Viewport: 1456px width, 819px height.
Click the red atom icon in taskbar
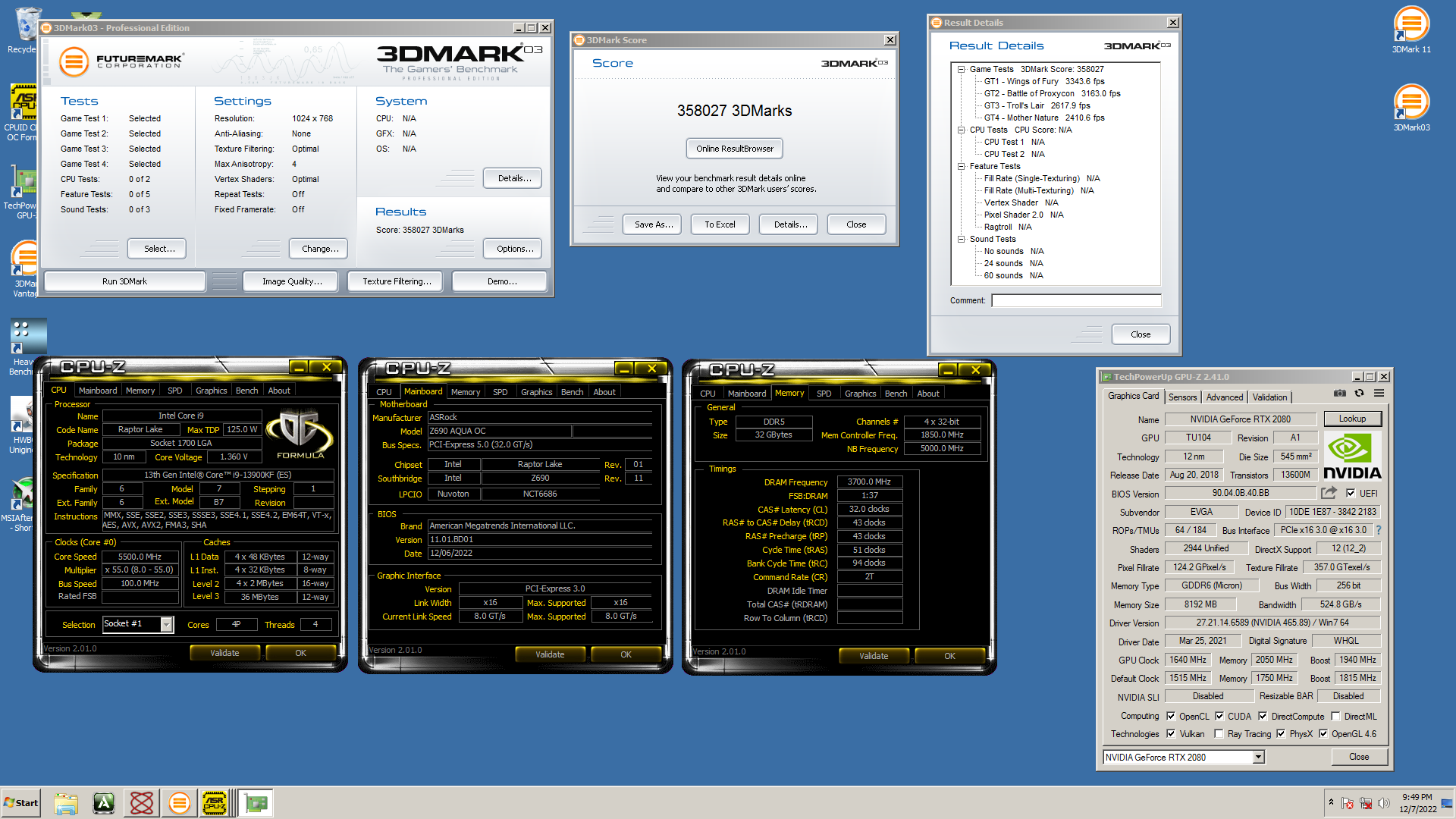(142, 803)
